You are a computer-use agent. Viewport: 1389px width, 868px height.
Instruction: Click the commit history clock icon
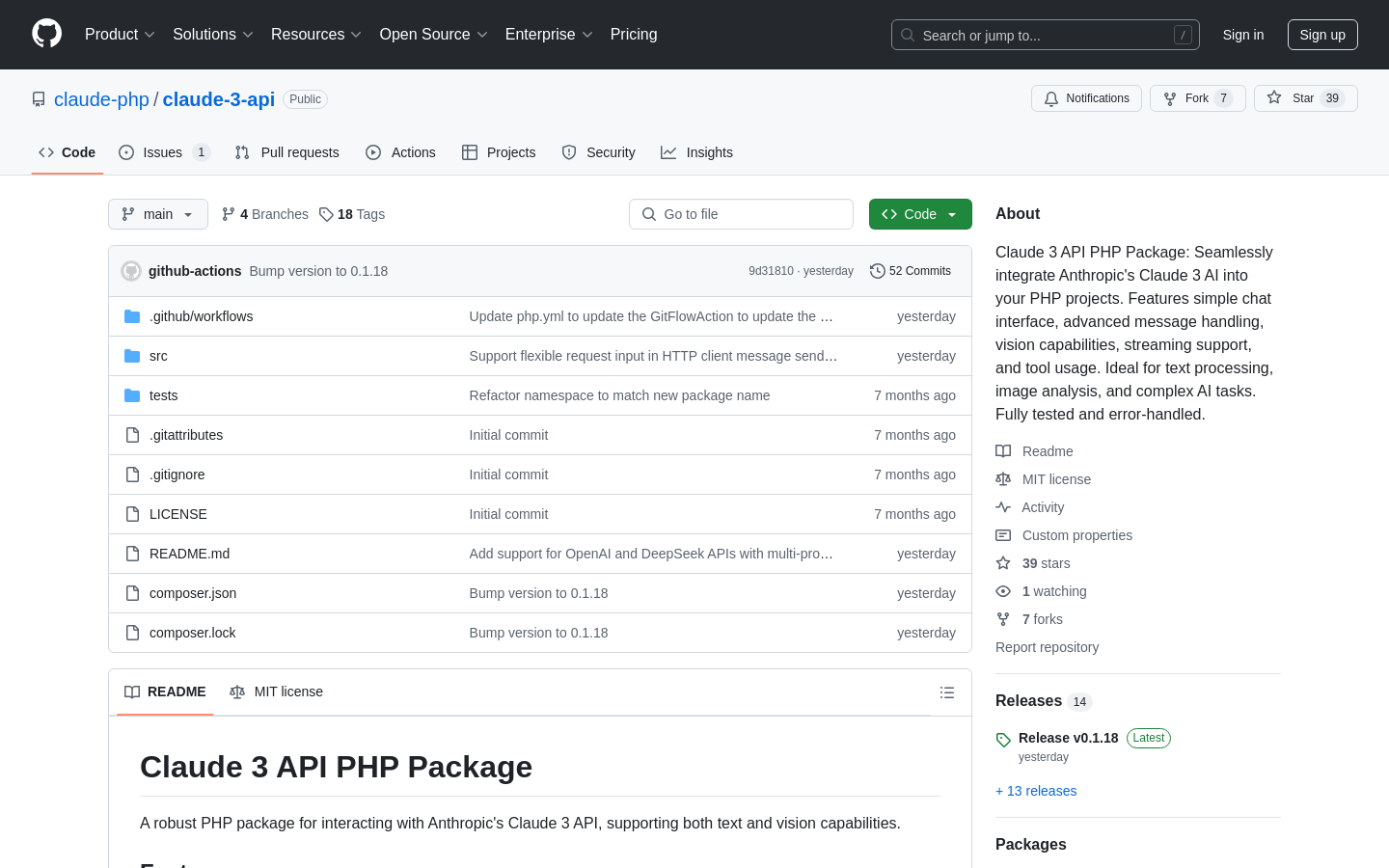[877, 271]
